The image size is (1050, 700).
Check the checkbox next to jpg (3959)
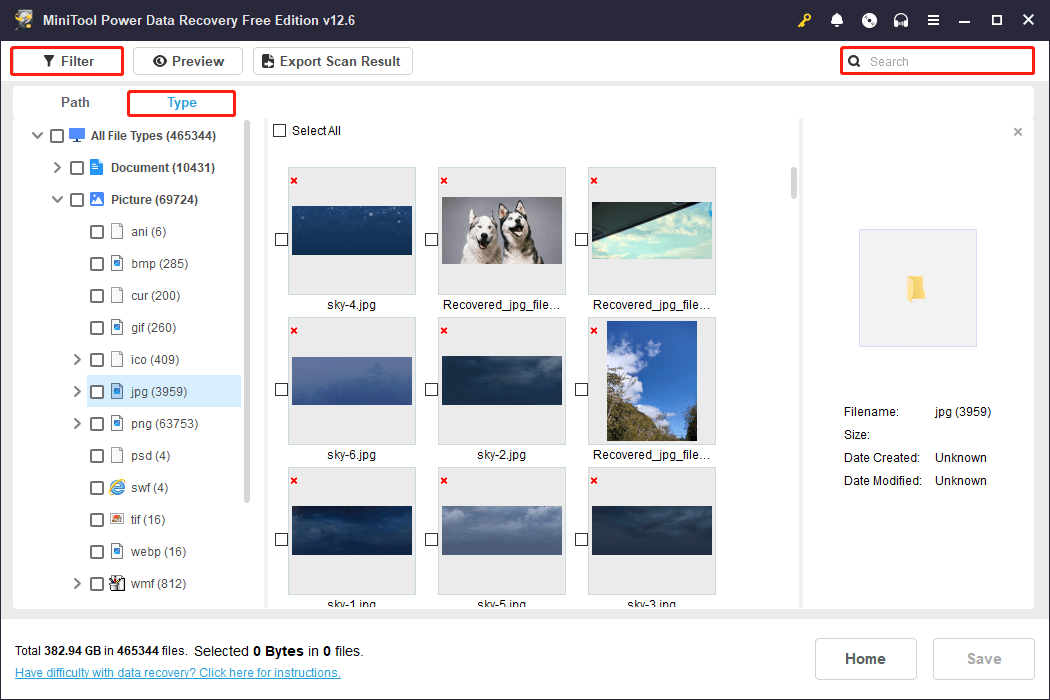tap(97, 391)
